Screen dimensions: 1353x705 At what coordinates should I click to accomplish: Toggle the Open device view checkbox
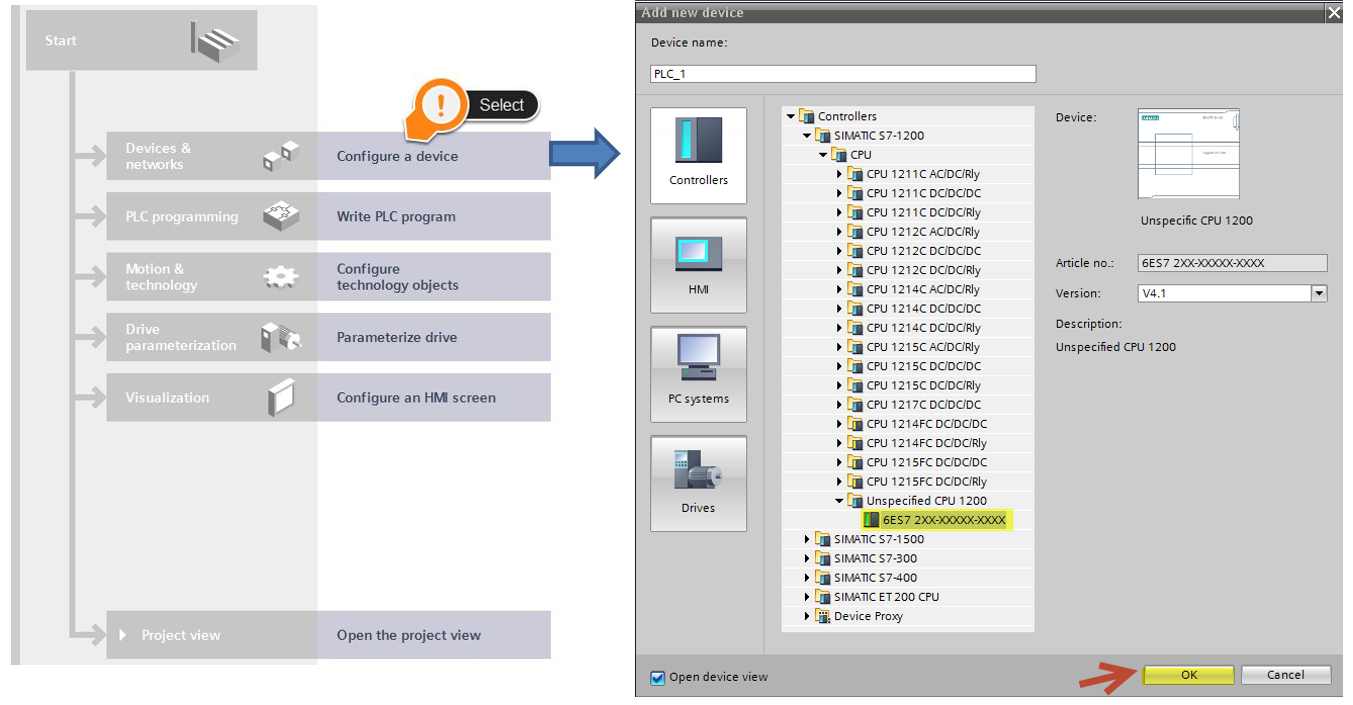(657, 677)
